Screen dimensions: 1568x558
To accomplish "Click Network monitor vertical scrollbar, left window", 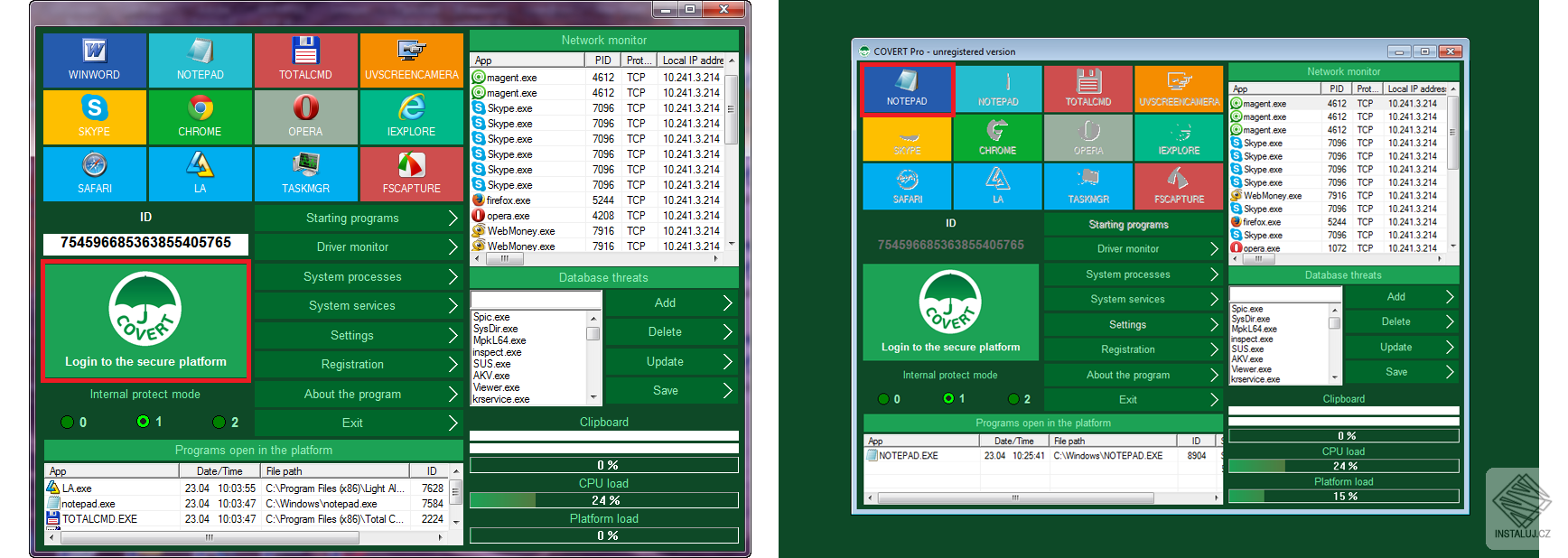I will point(732,151).
